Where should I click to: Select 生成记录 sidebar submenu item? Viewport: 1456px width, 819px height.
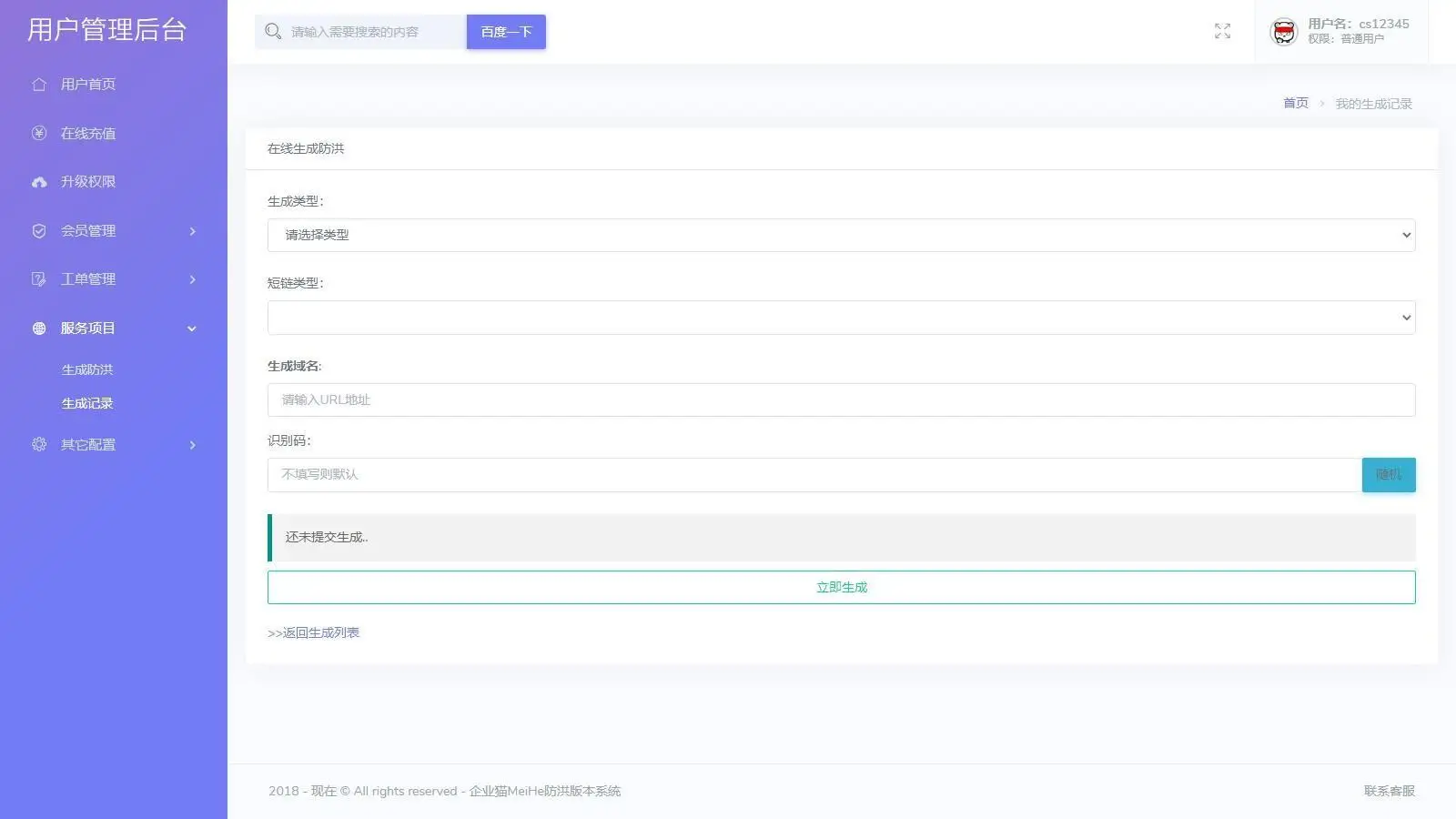point(87,403)
